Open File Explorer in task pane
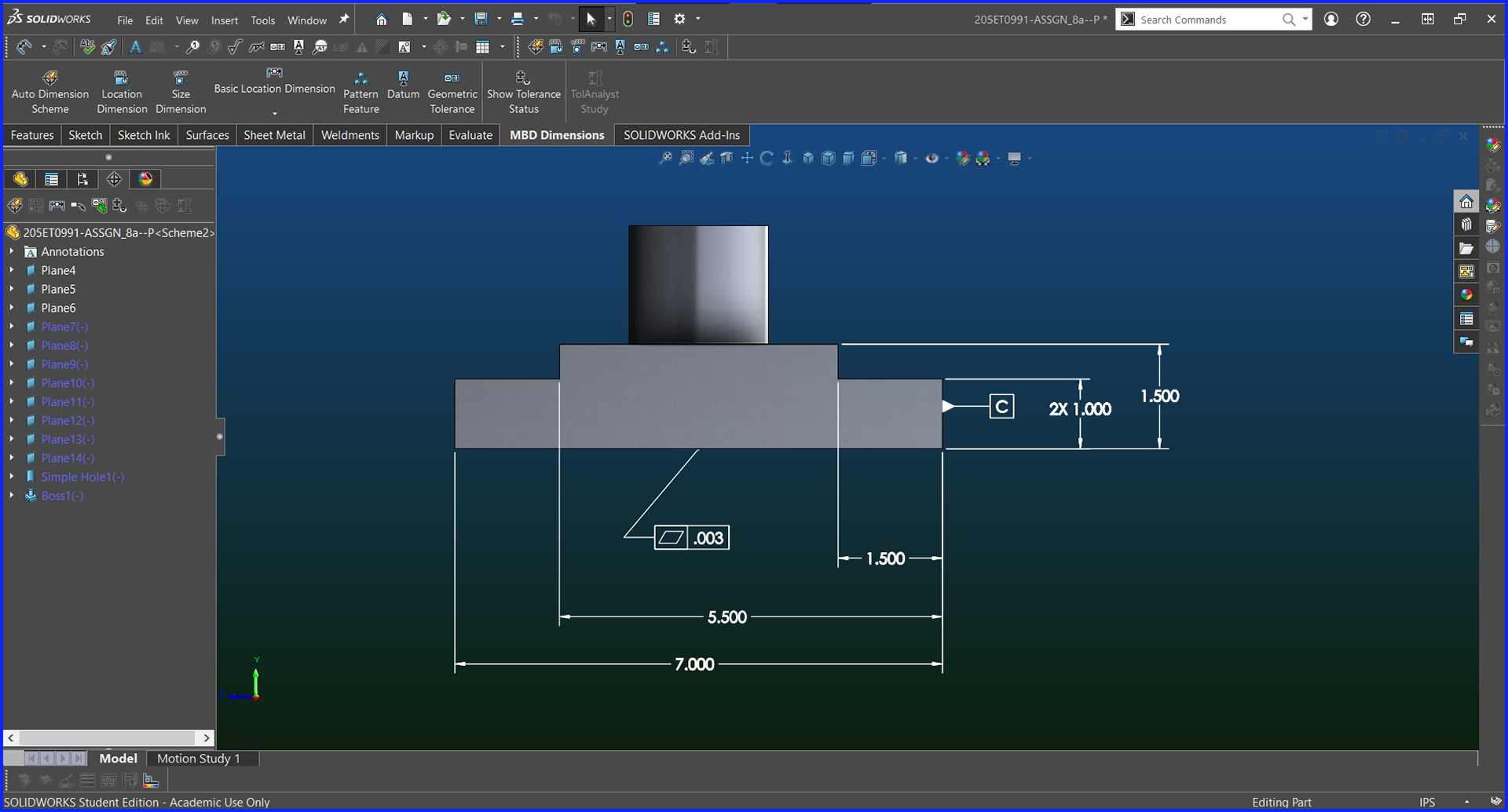The width and height of the screenshot is (1508, 812). click(x=1466, y=248)
